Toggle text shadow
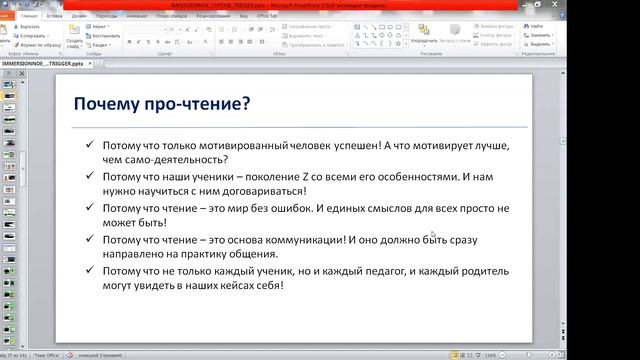 click(x=158, y=42)
